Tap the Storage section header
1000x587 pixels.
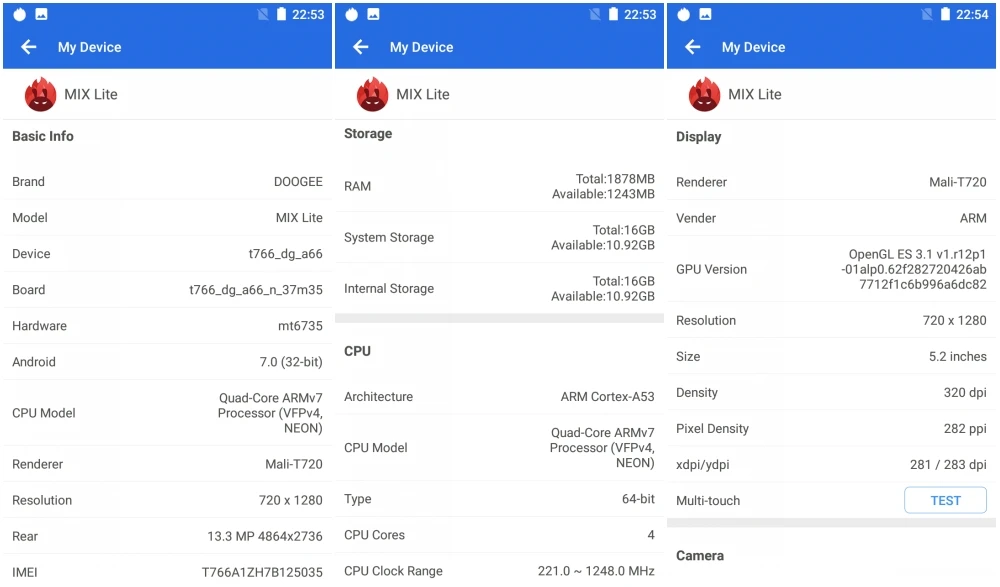(368, 133)
